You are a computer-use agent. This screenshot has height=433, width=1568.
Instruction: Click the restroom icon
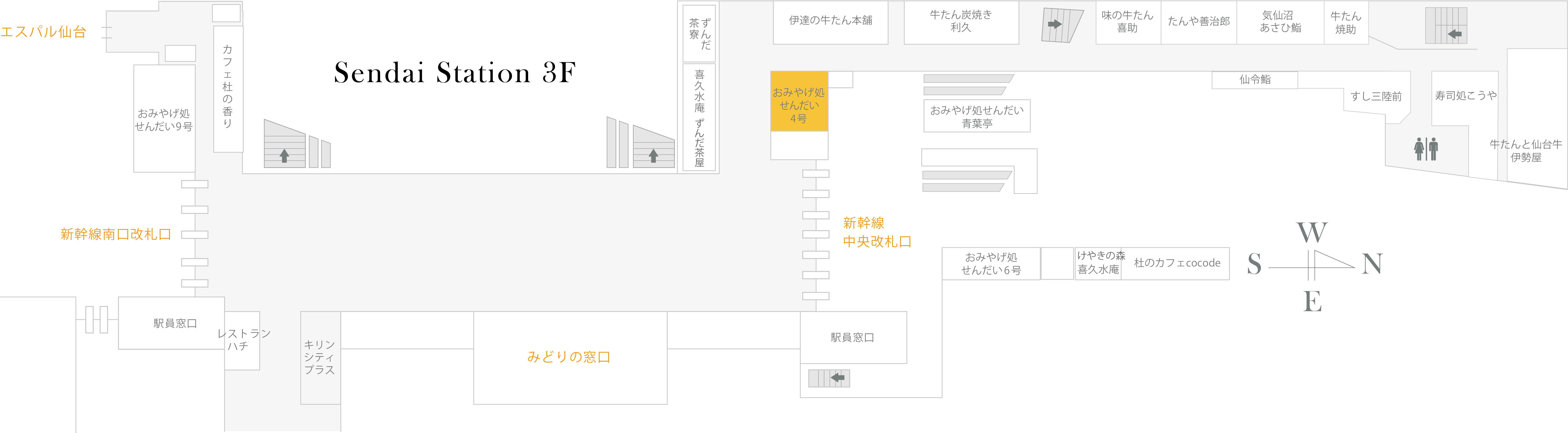coord(1426,149)
